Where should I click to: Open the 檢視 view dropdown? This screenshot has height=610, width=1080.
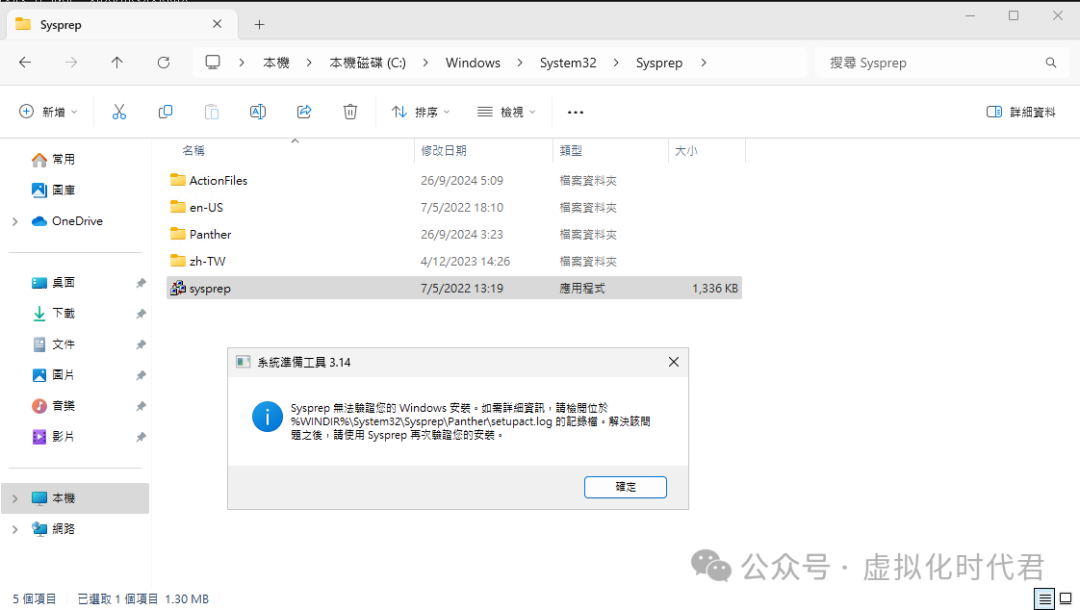click(x=506, y=112)
